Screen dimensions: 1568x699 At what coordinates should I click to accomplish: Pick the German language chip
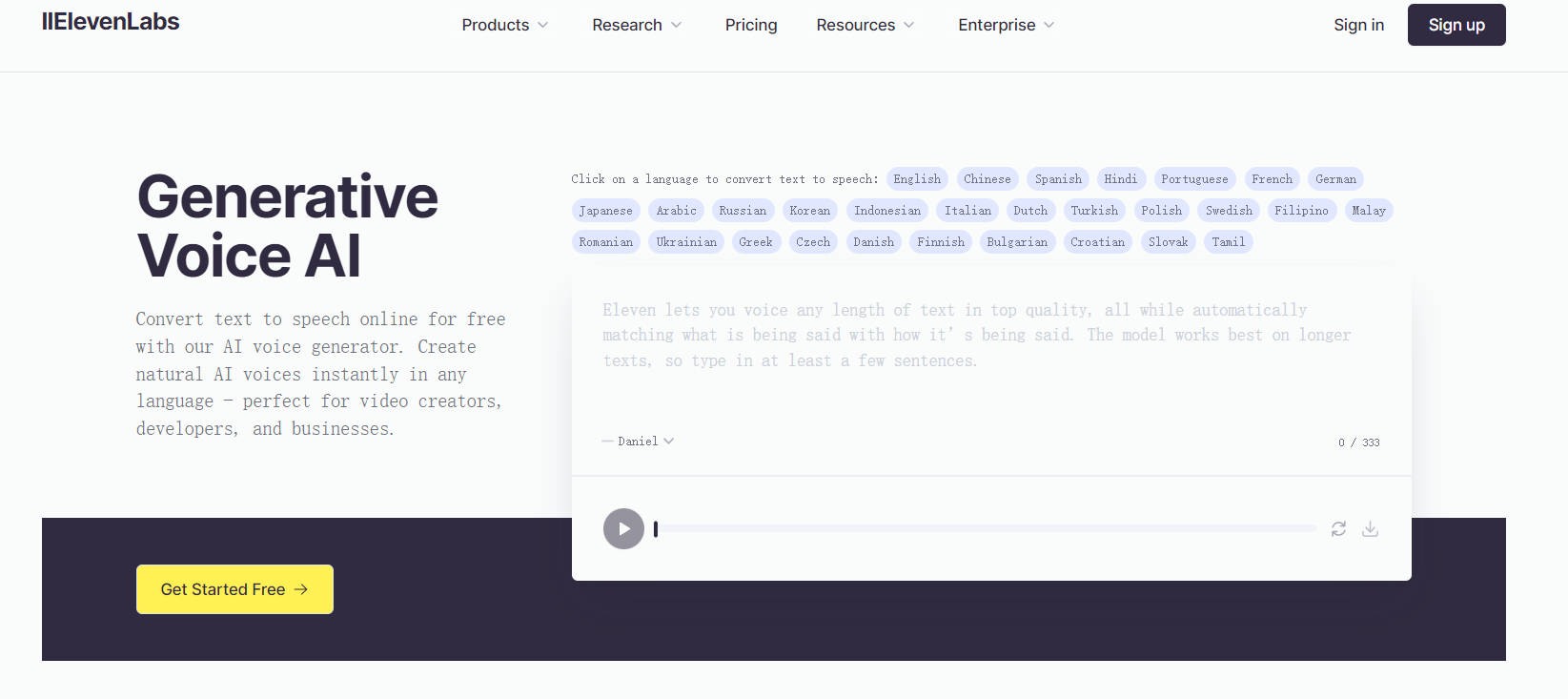[x=1336, y=179]
